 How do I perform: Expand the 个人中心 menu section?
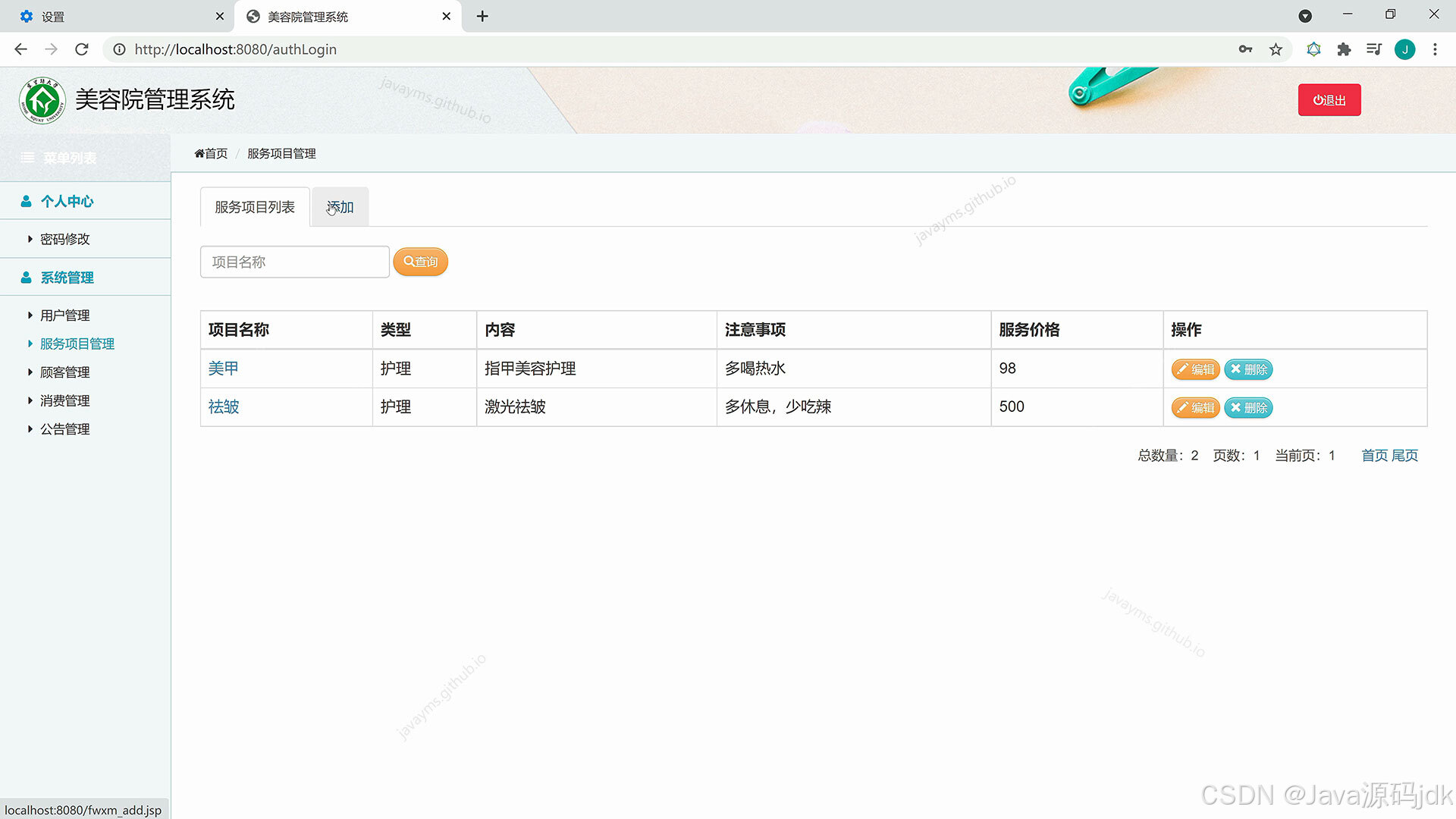(85, 201)
